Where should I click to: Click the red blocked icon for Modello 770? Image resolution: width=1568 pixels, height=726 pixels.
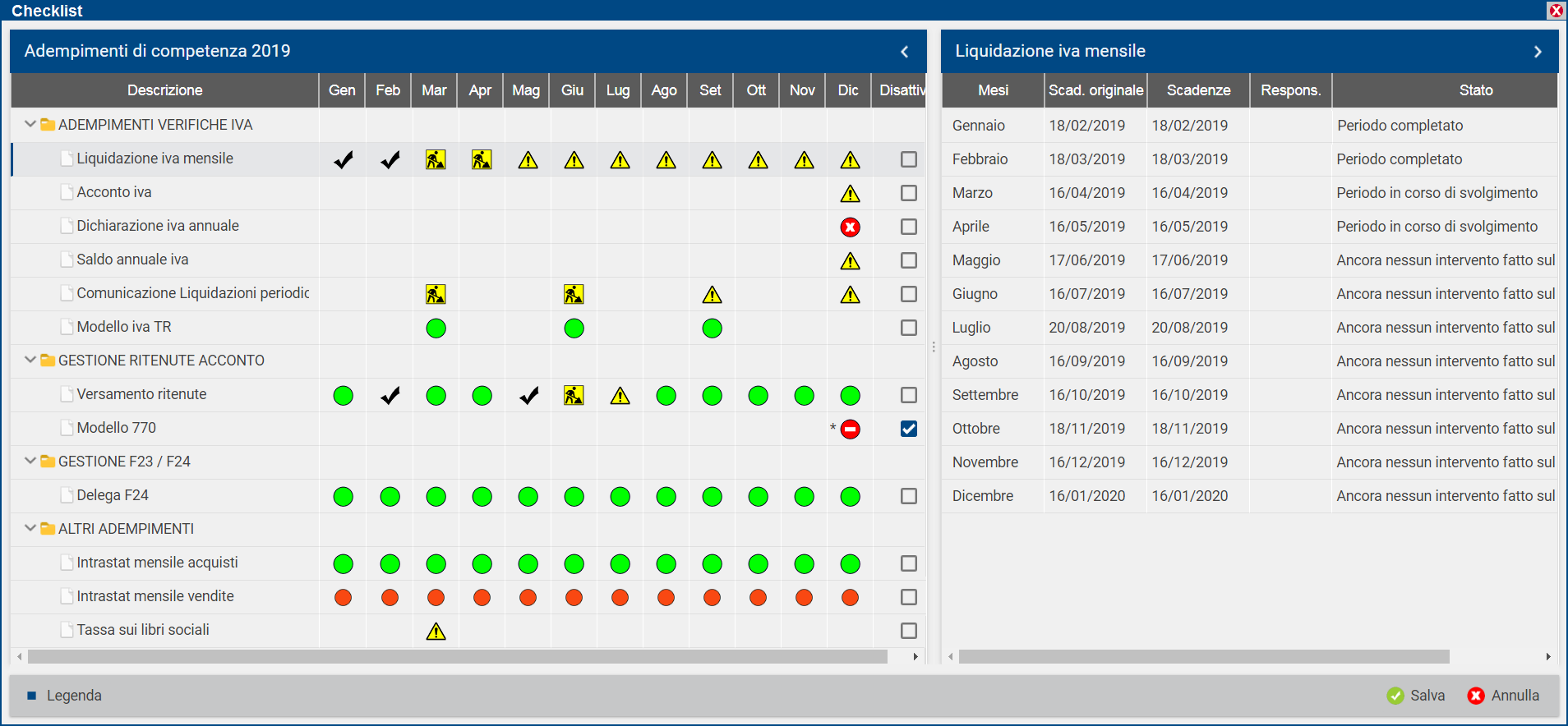pyautogui.click(x=850, y=430)
